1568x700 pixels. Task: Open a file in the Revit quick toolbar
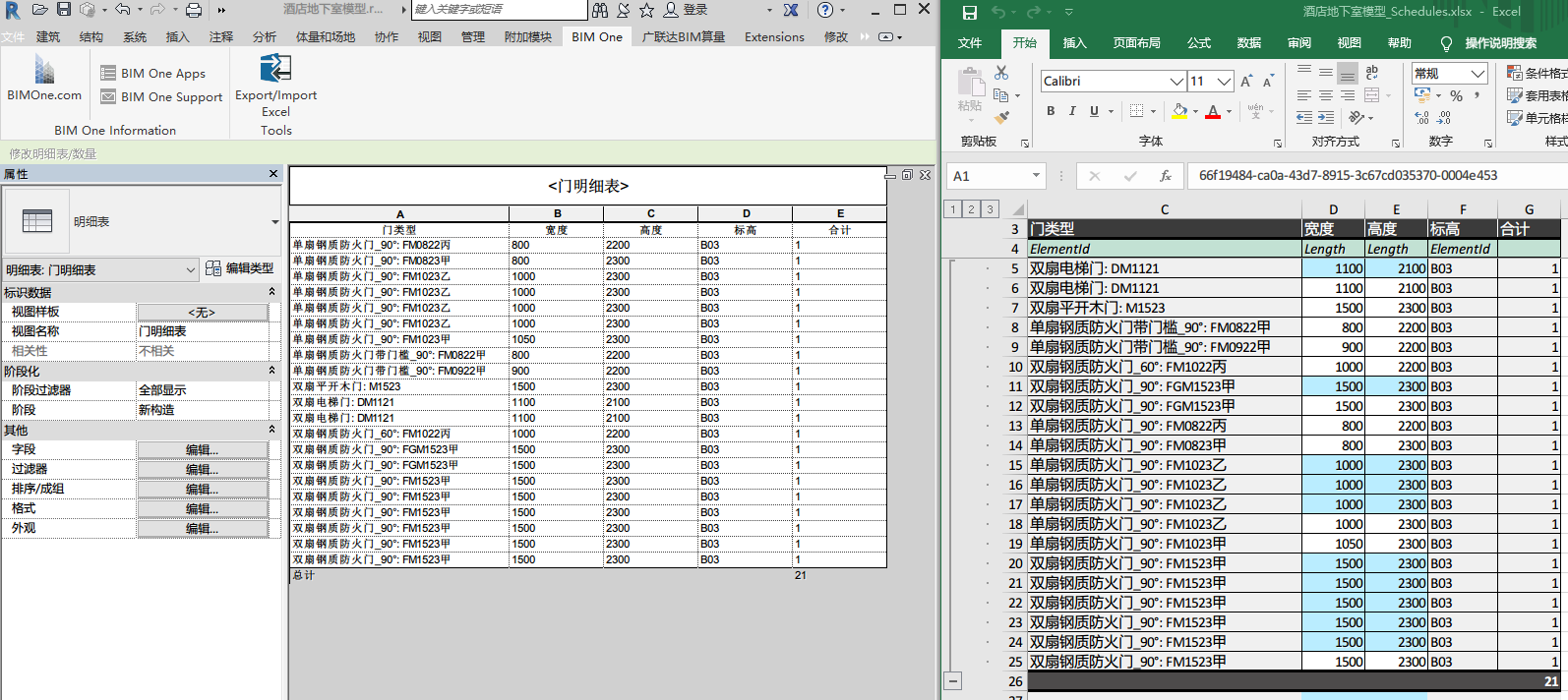[x=40, y=10]
